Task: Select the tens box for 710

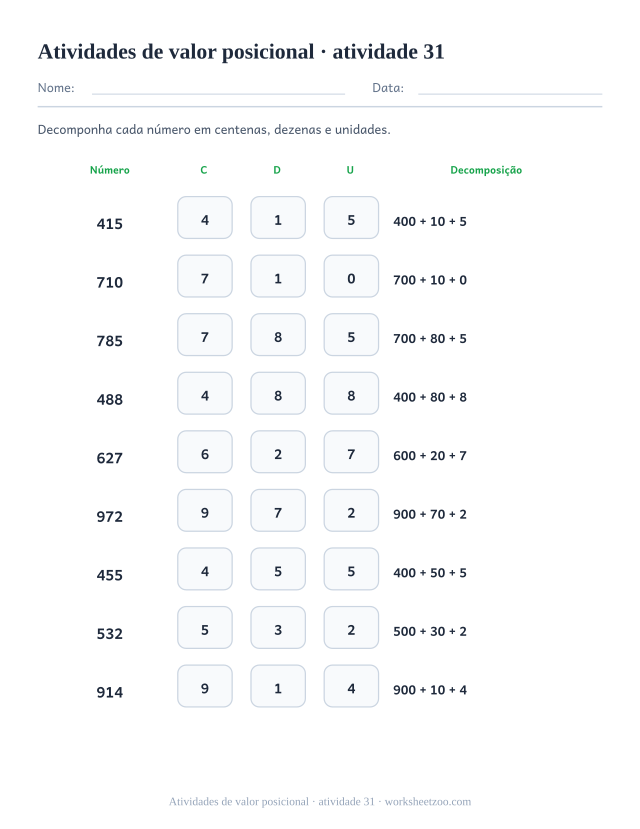Action: click(278, 277)
